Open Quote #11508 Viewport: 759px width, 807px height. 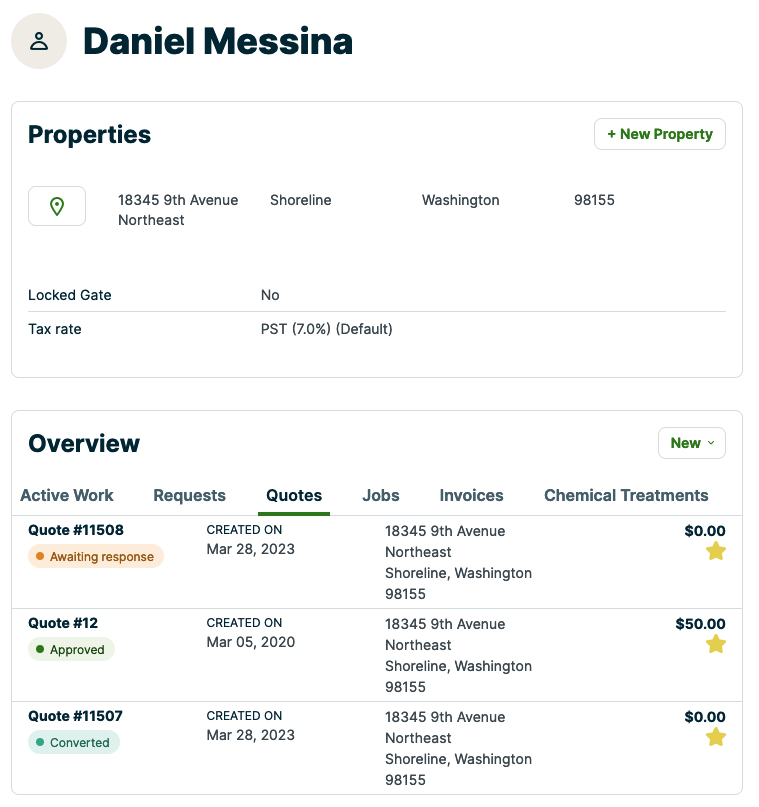tap(74, 531)
